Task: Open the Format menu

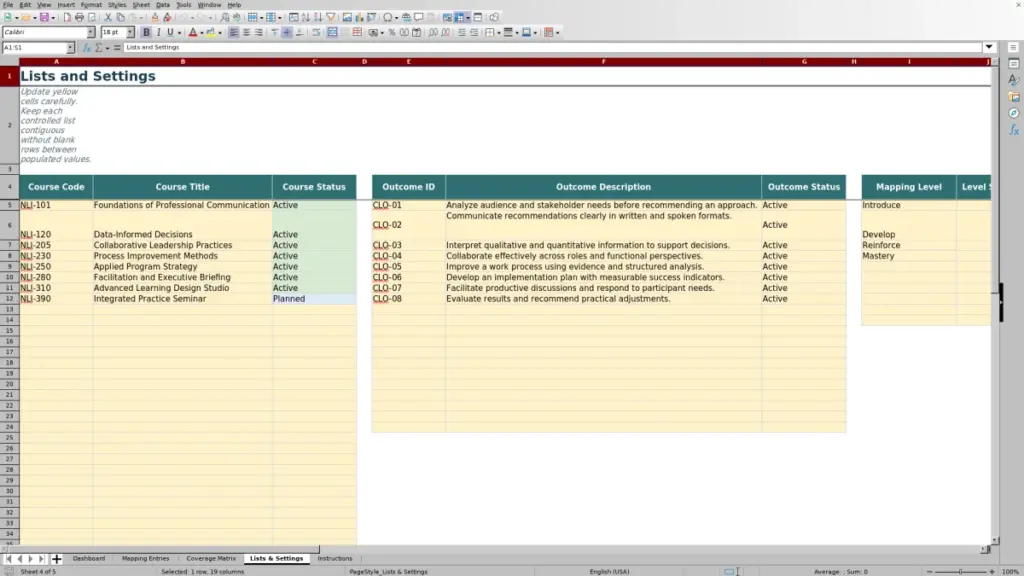Action: click(x=91, y=5)
